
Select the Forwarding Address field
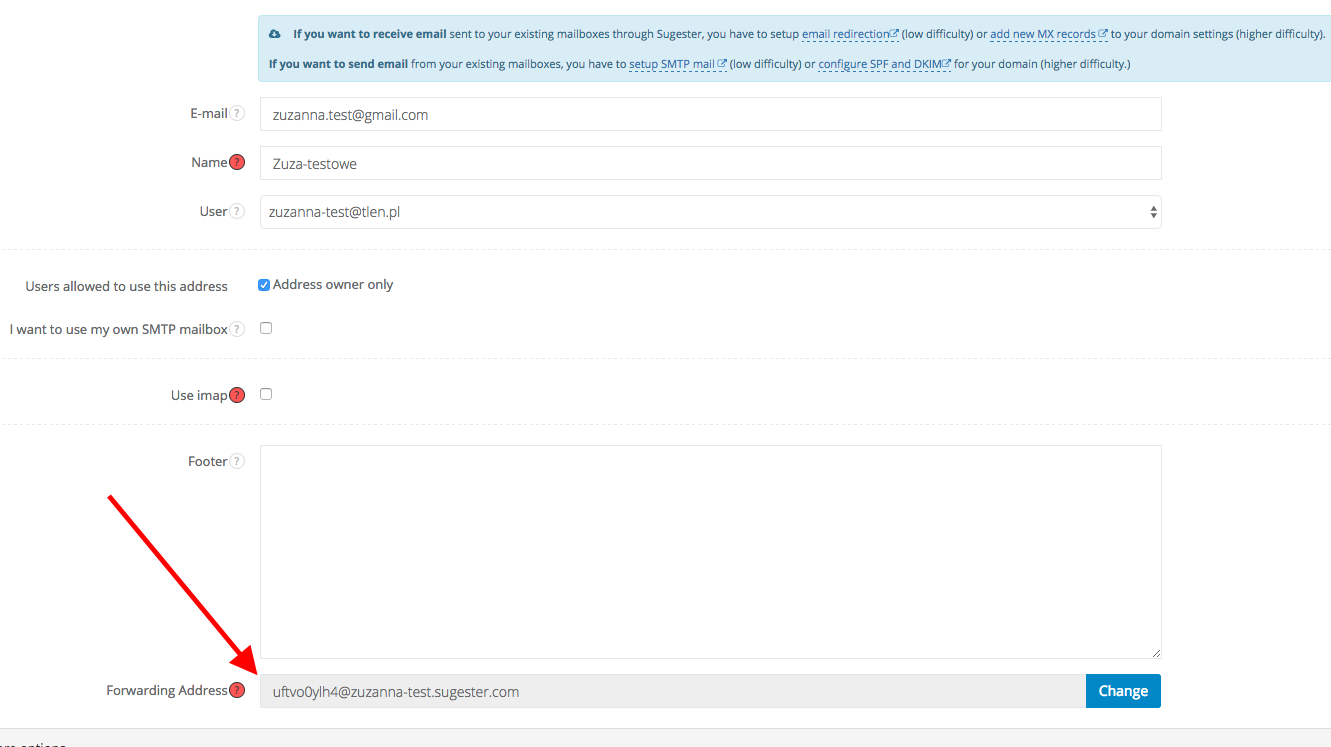(x=673, y=691)
